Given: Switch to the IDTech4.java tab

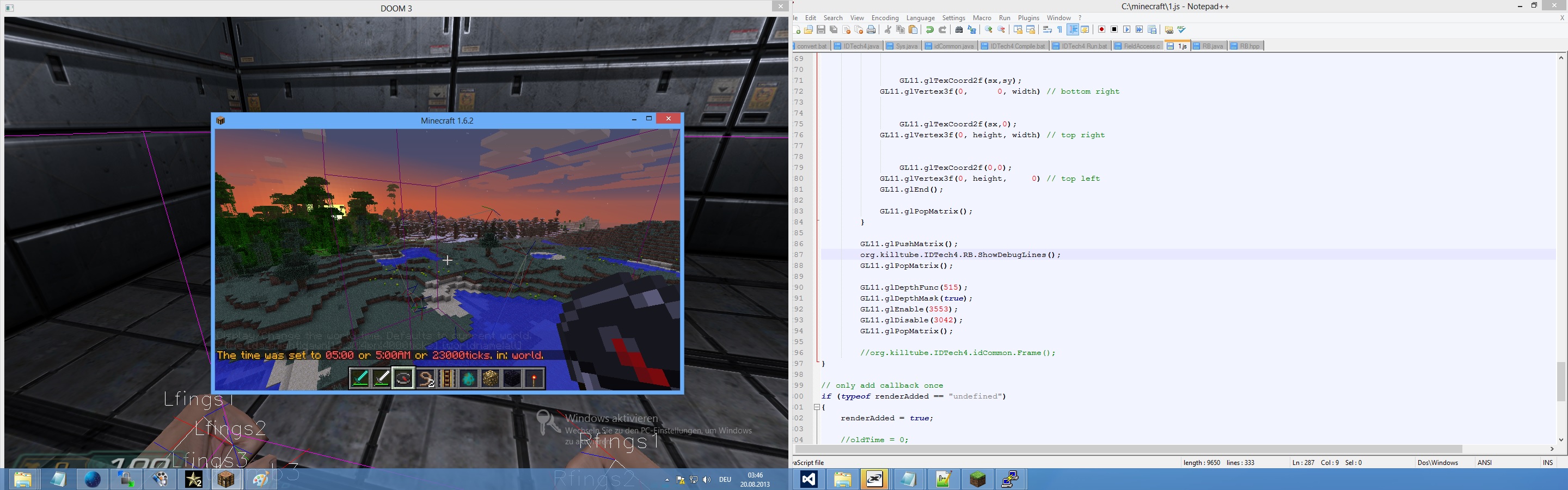Looking at the screenshot, I should coord(857,46).
